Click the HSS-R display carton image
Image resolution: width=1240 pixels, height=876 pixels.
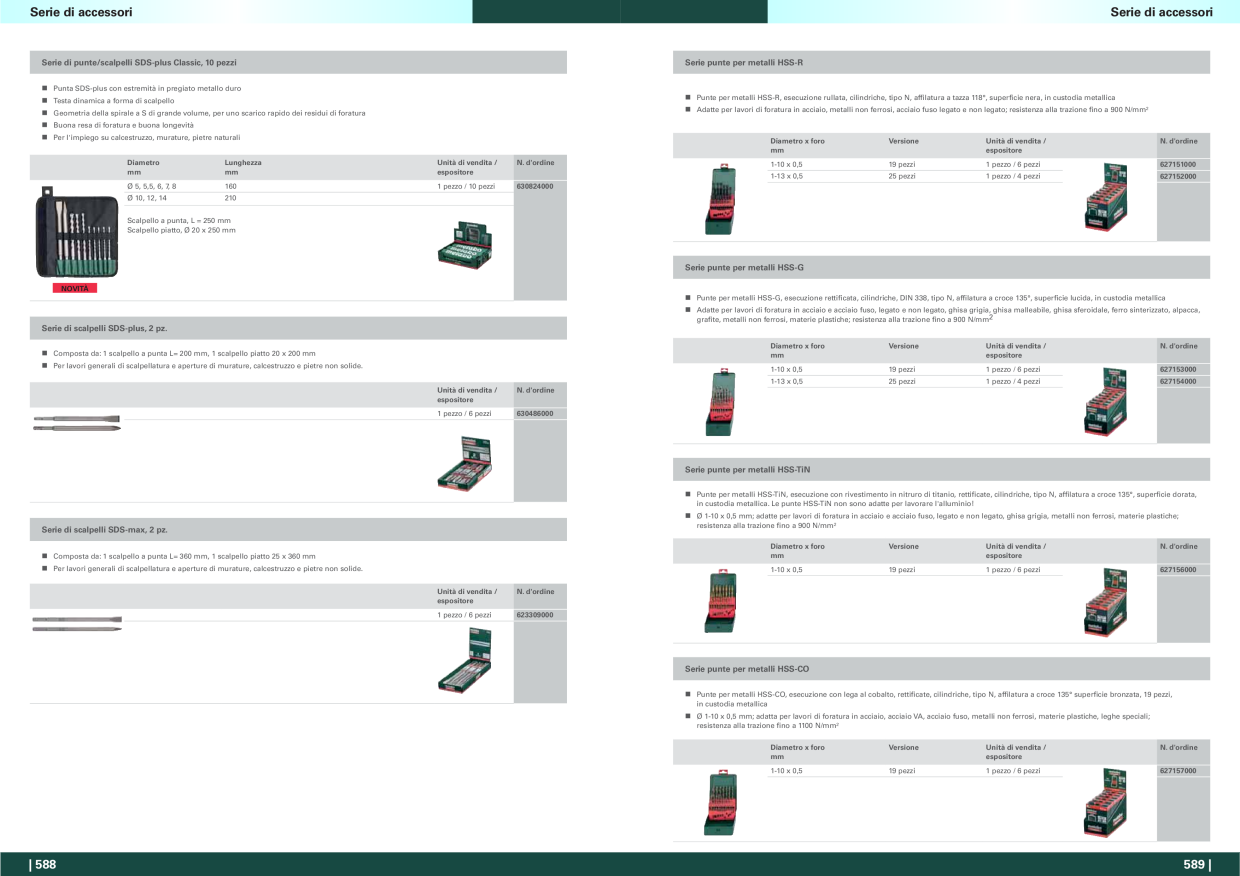tap(1106, 198)
